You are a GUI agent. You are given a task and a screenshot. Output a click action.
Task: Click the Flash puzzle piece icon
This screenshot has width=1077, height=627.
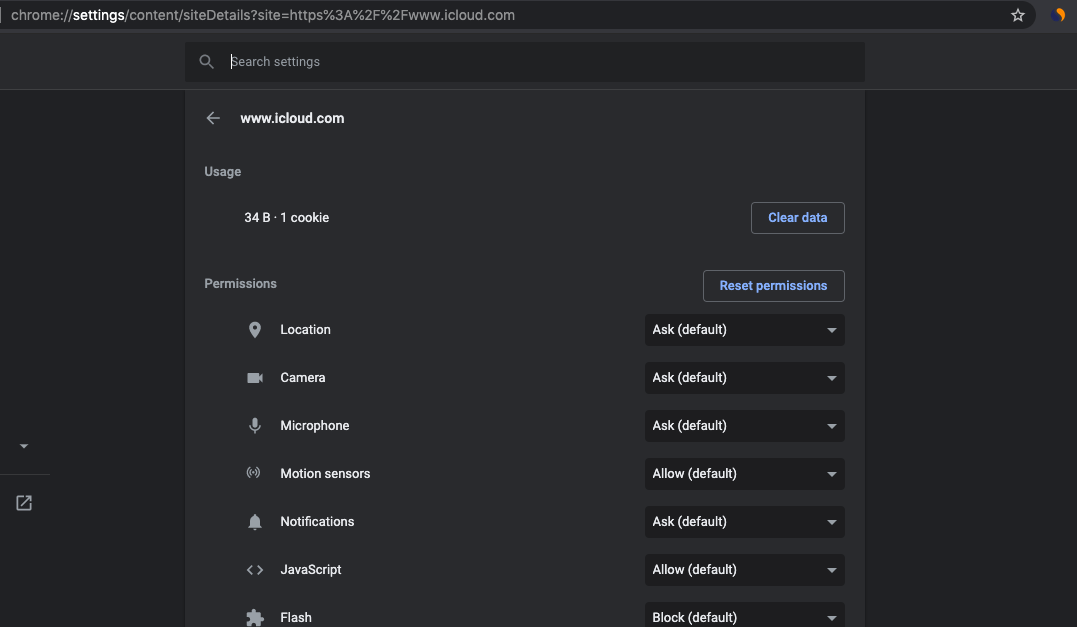[x=255, y=617]
